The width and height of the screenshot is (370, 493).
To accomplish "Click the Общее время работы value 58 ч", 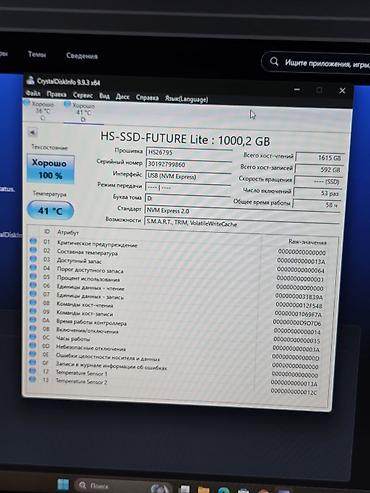I will click(x=316, y=205).
